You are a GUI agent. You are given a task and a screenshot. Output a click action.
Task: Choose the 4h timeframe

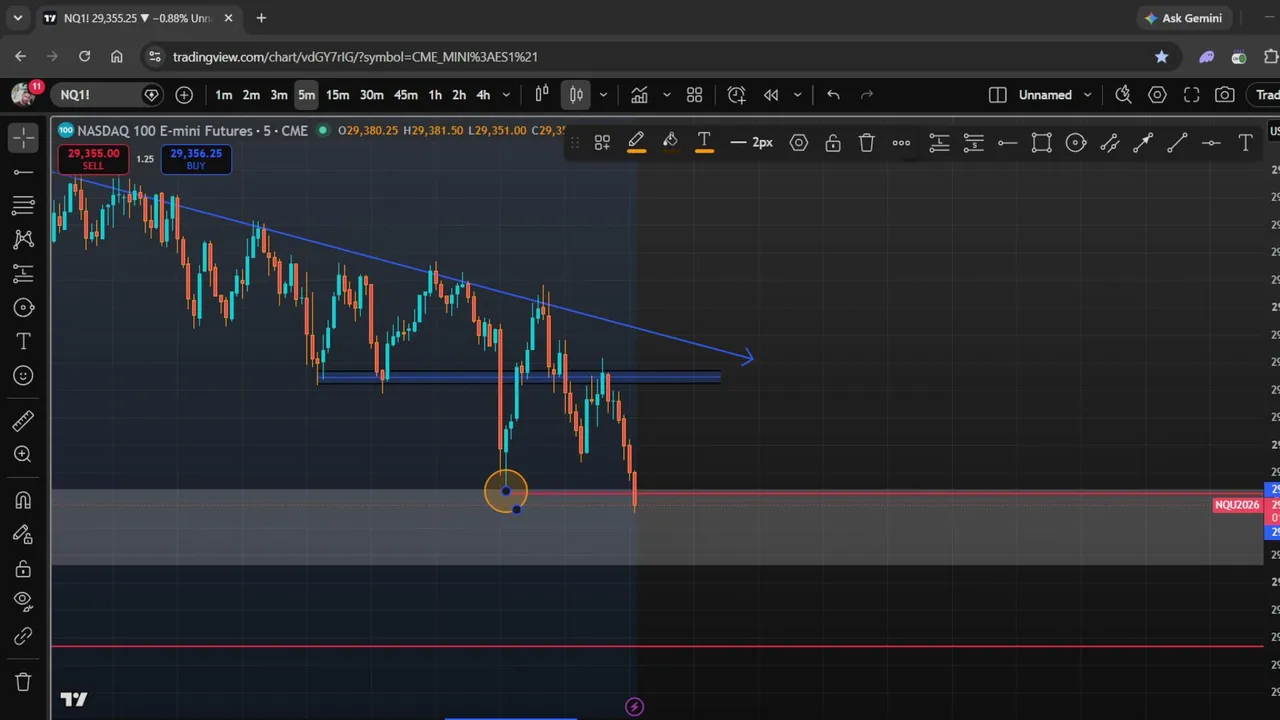click(483, 95)
